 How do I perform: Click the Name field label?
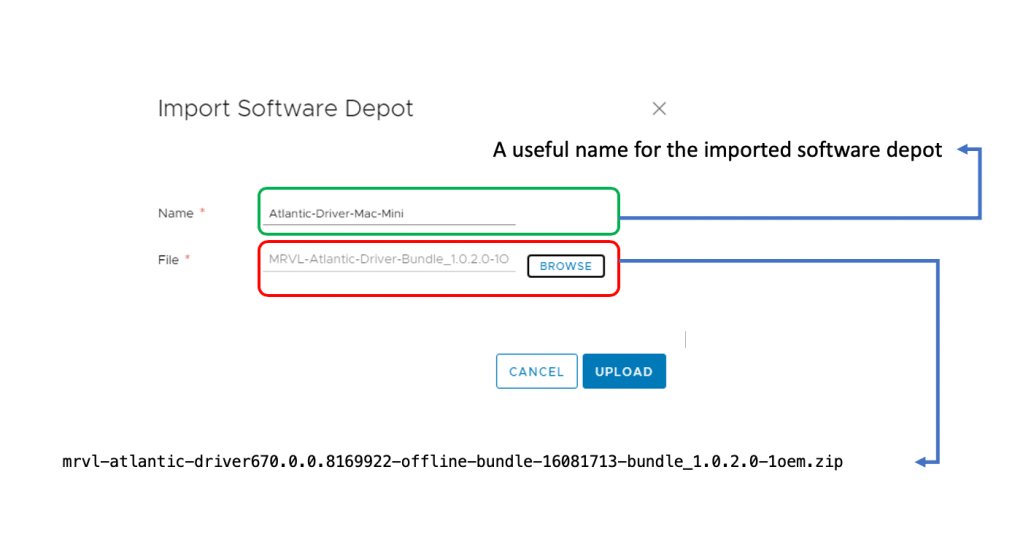tap(175, 213)
